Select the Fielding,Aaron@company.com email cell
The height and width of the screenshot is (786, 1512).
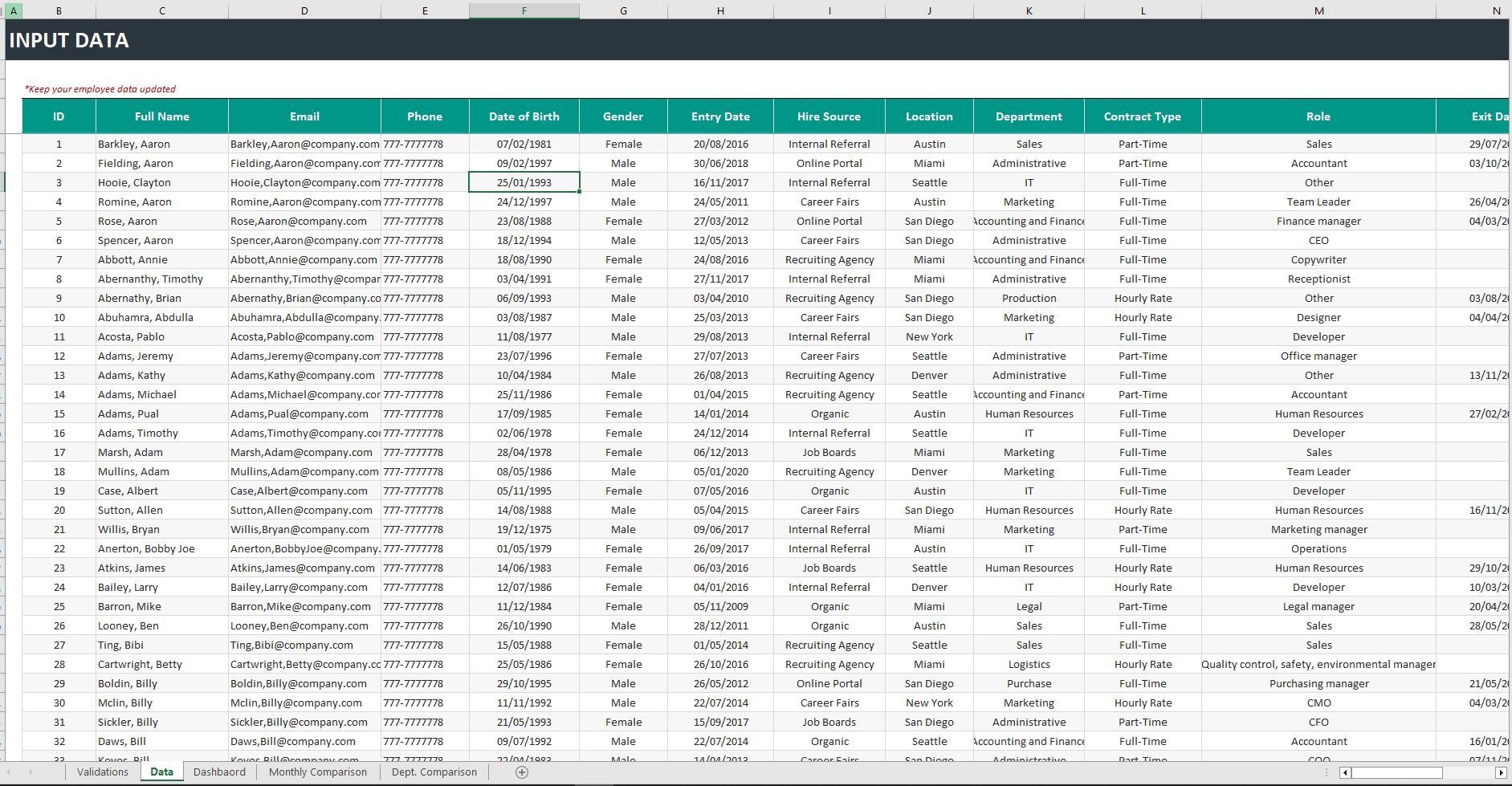(x=304, y=163)
